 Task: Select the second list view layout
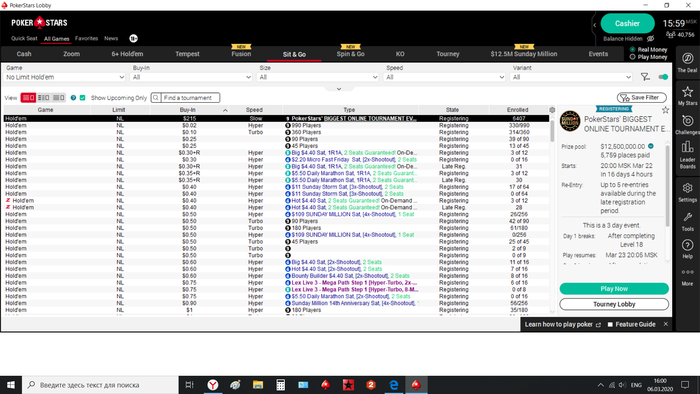pos(43,98)
